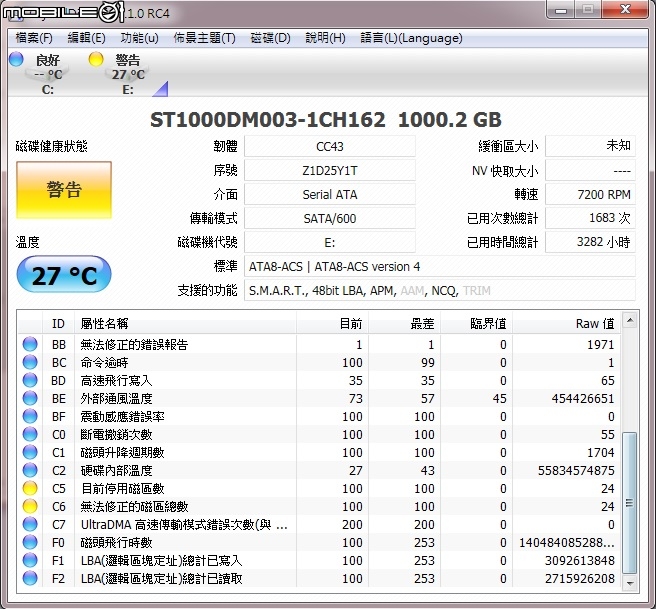The width and height of the screenshot is (656, 609).
Task: Select the UltraDMA 高速傳輸模式錯誤次數 attribute name
Action: click(x=184, y=524)
